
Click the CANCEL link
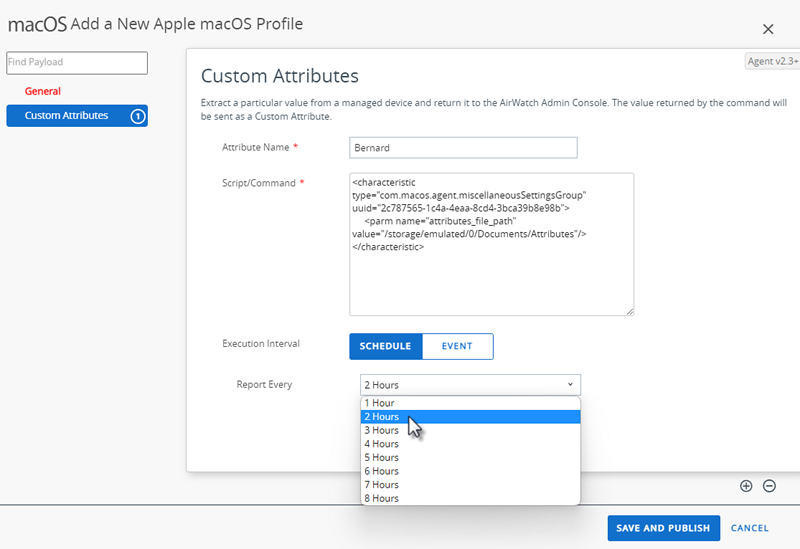(x=749, y=528)
